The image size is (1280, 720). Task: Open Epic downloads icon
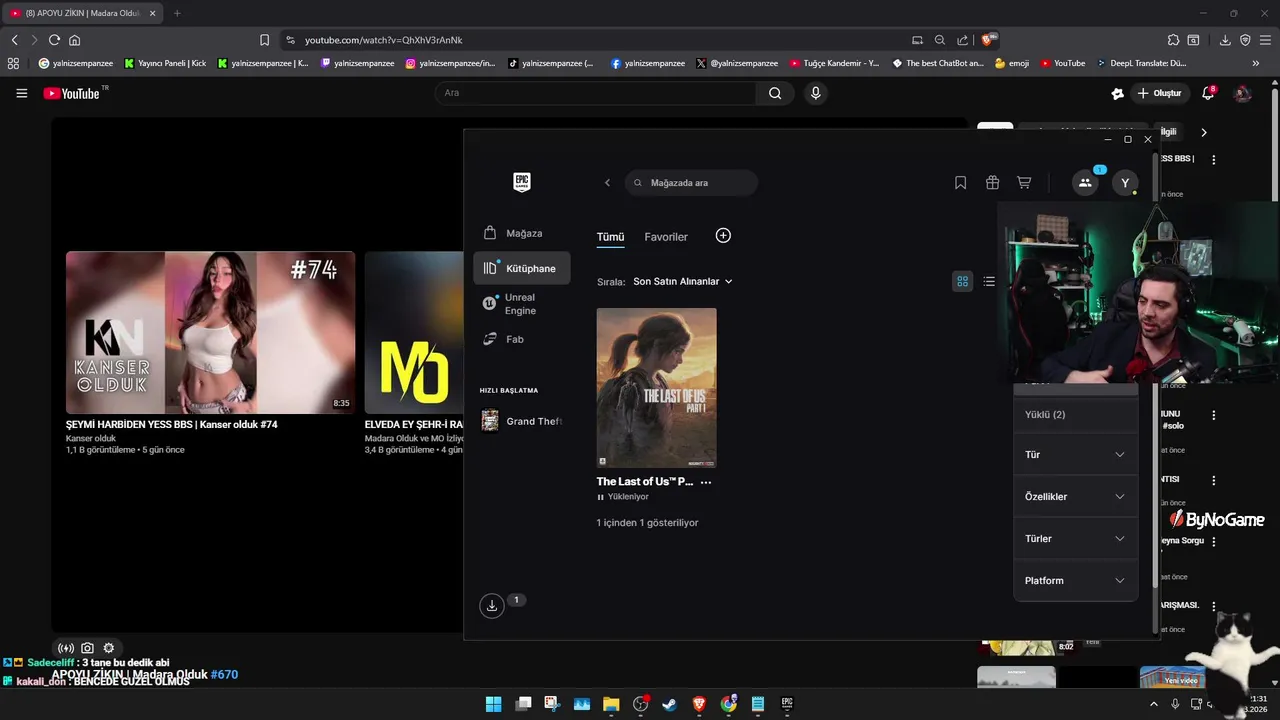[491, 605]
